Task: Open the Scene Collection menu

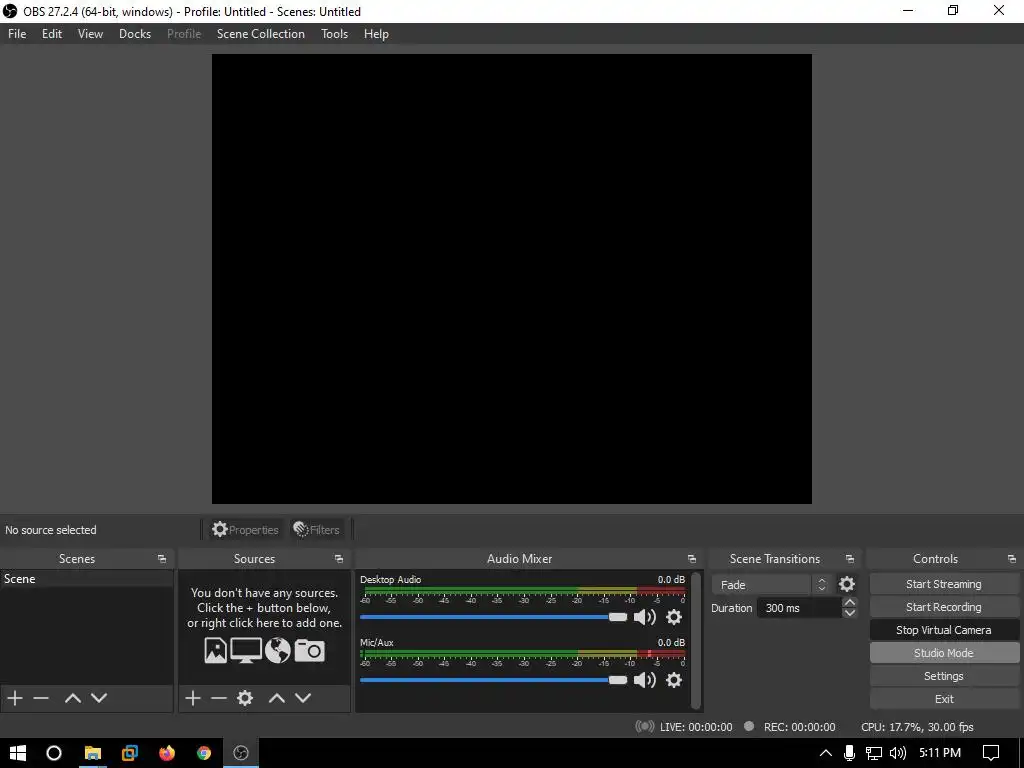Action: coord(261,34)
